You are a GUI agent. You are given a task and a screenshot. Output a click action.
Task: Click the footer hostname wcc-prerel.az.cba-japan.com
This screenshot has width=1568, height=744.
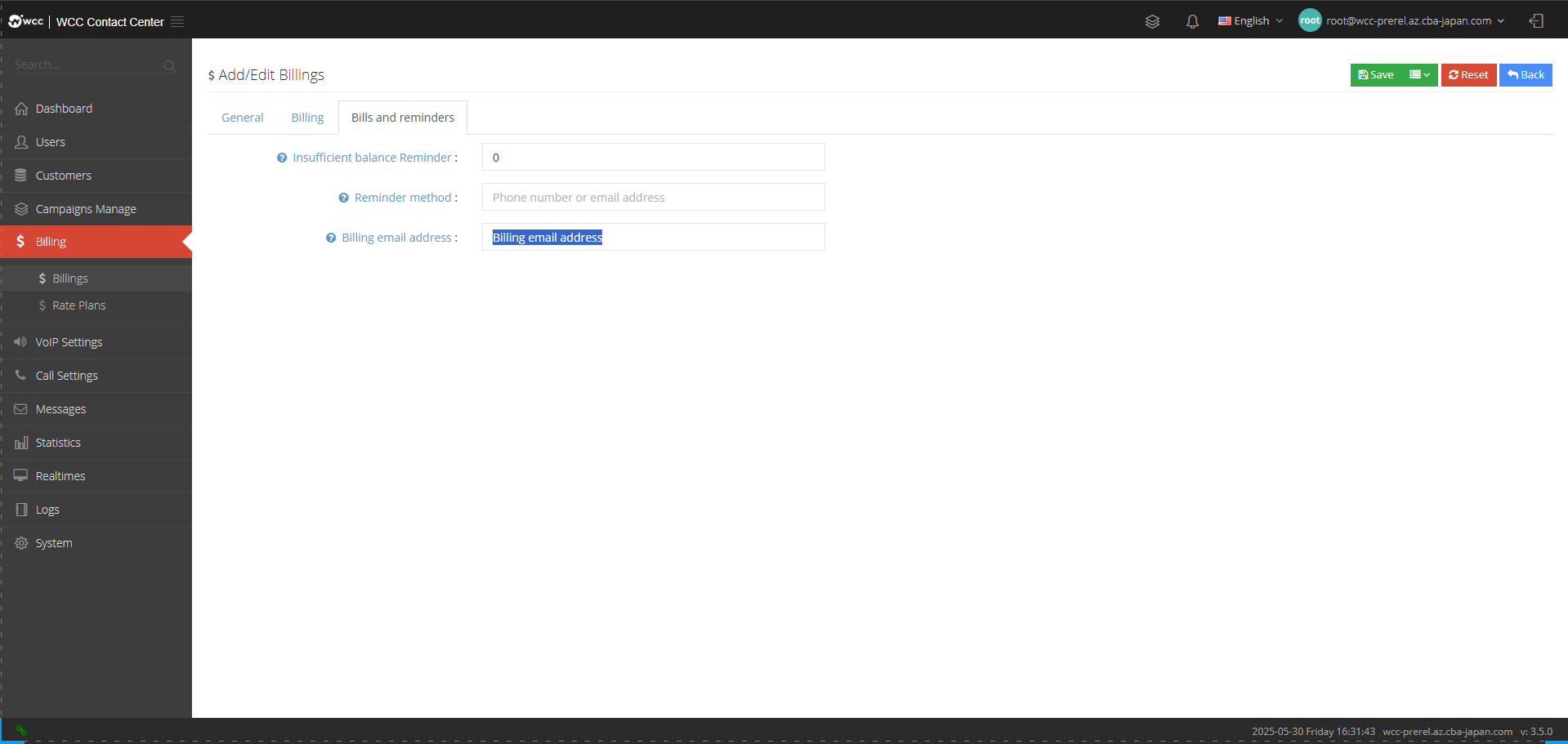point(1447,732)
